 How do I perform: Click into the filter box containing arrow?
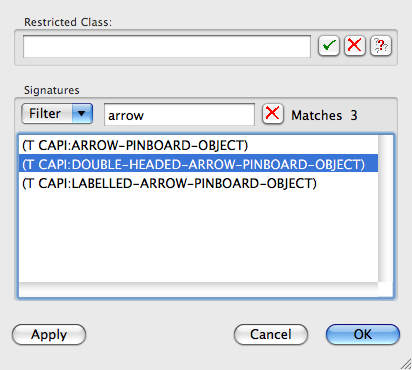point(179,115)
